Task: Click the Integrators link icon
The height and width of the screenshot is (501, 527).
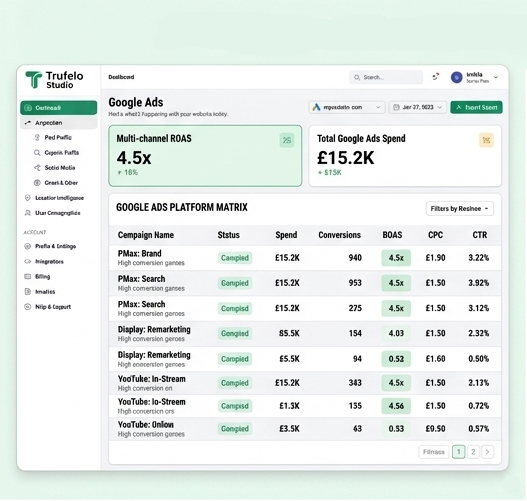Action: coord(28,261)
